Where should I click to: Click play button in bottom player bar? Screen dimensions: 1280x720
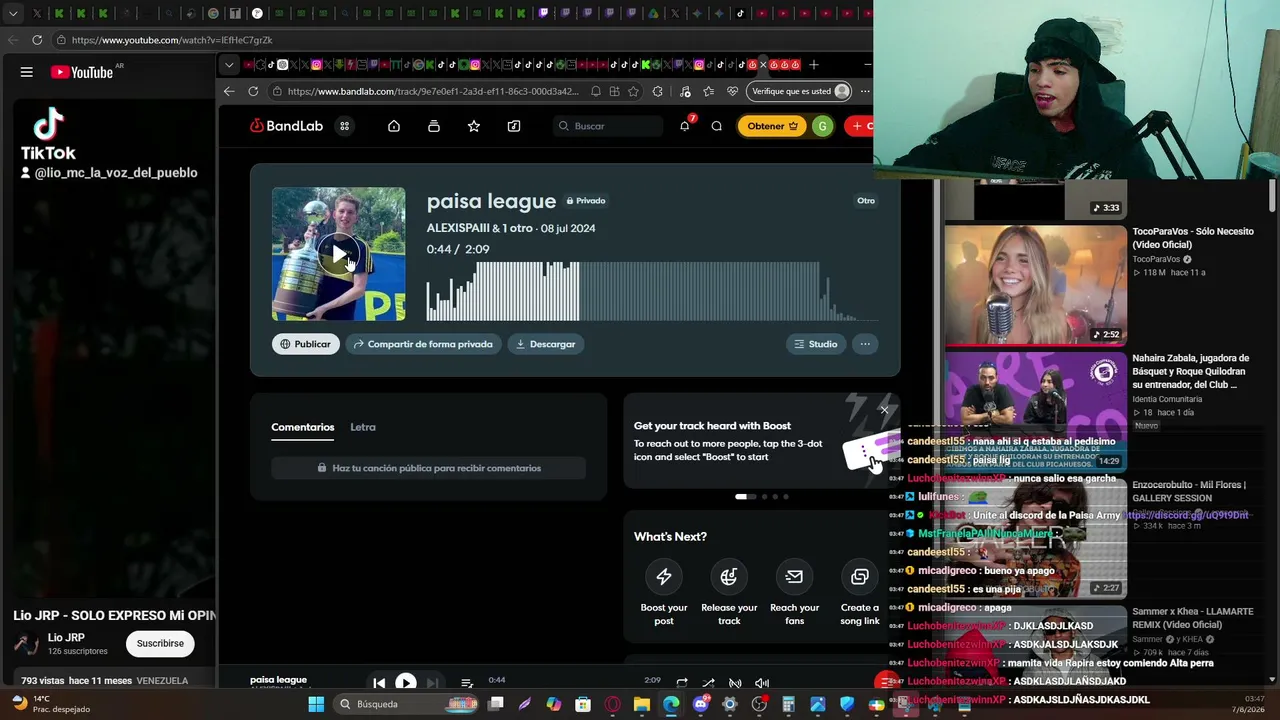405,683
